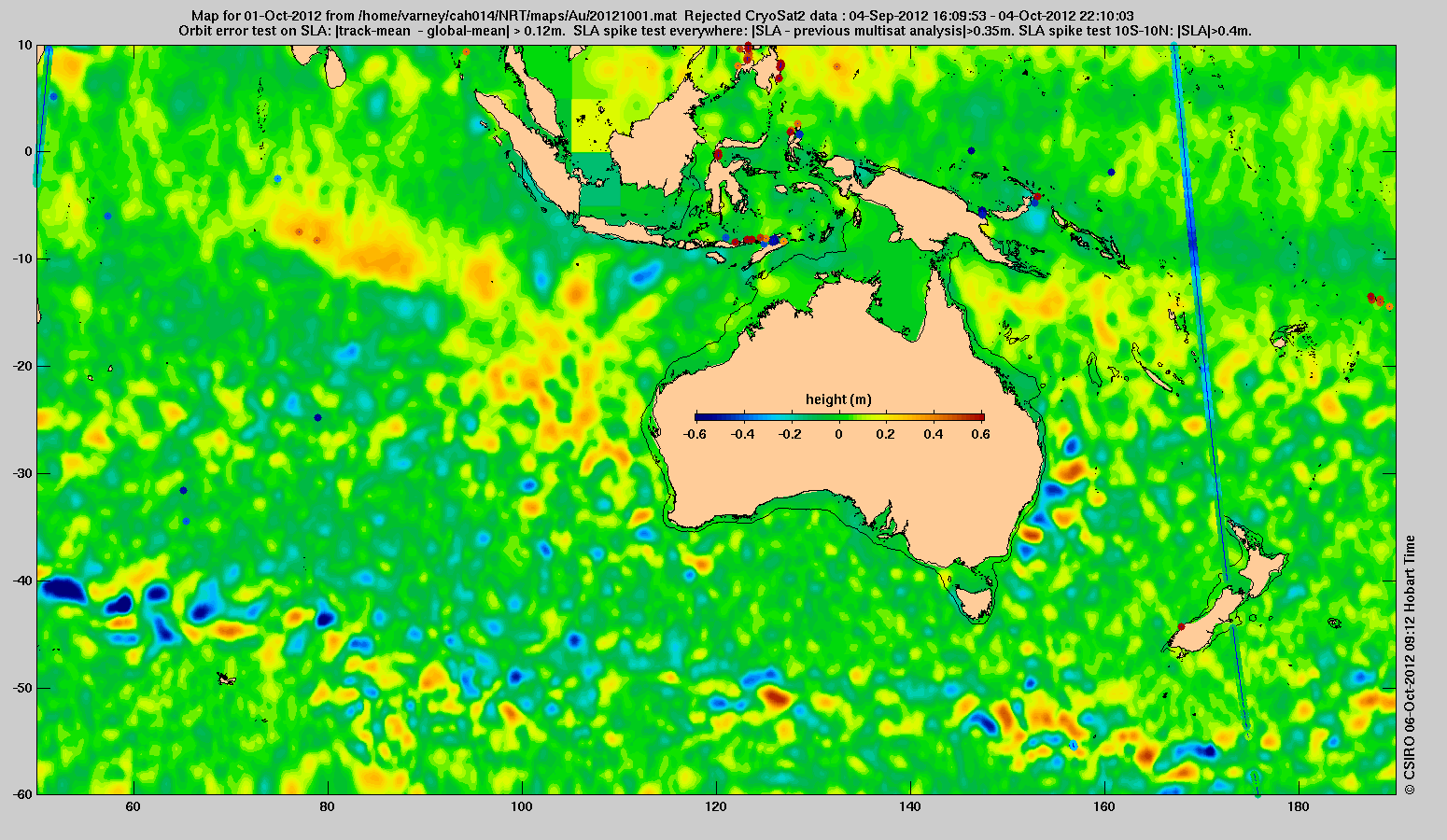The height and width of the screenshot is (840, 1447).
Task: Click the "height (m)" colorbar label
Action: coord(838,399)
